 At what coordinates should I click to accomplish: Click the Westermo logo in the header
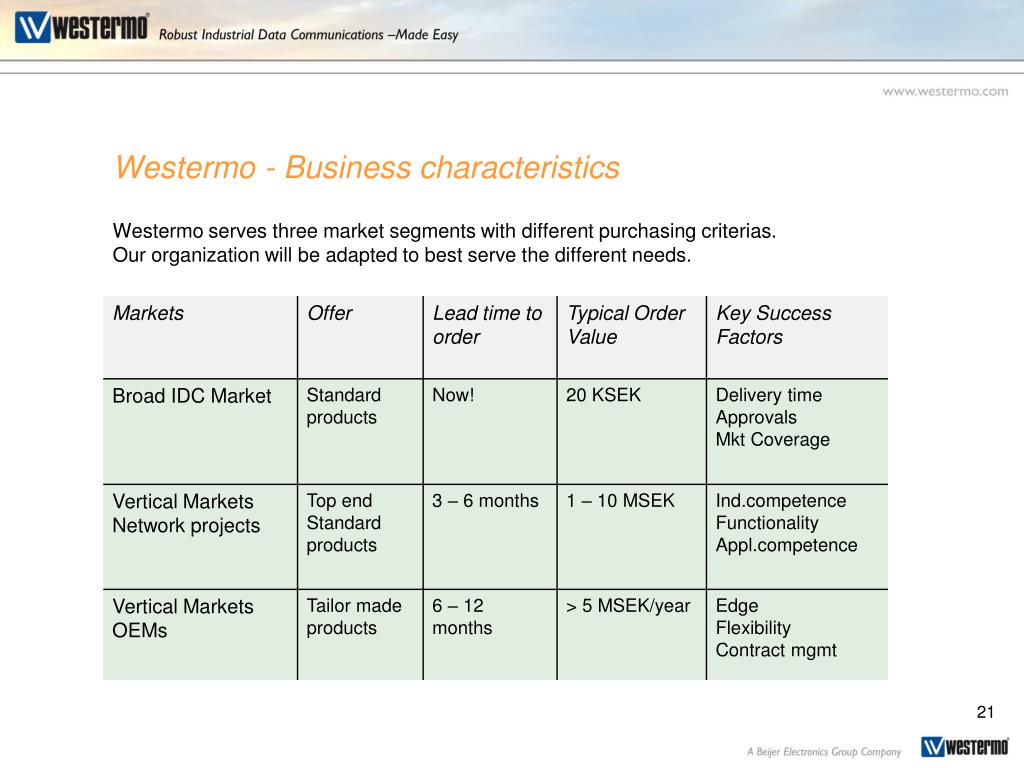pyautogui.click(x=82, y=27)
